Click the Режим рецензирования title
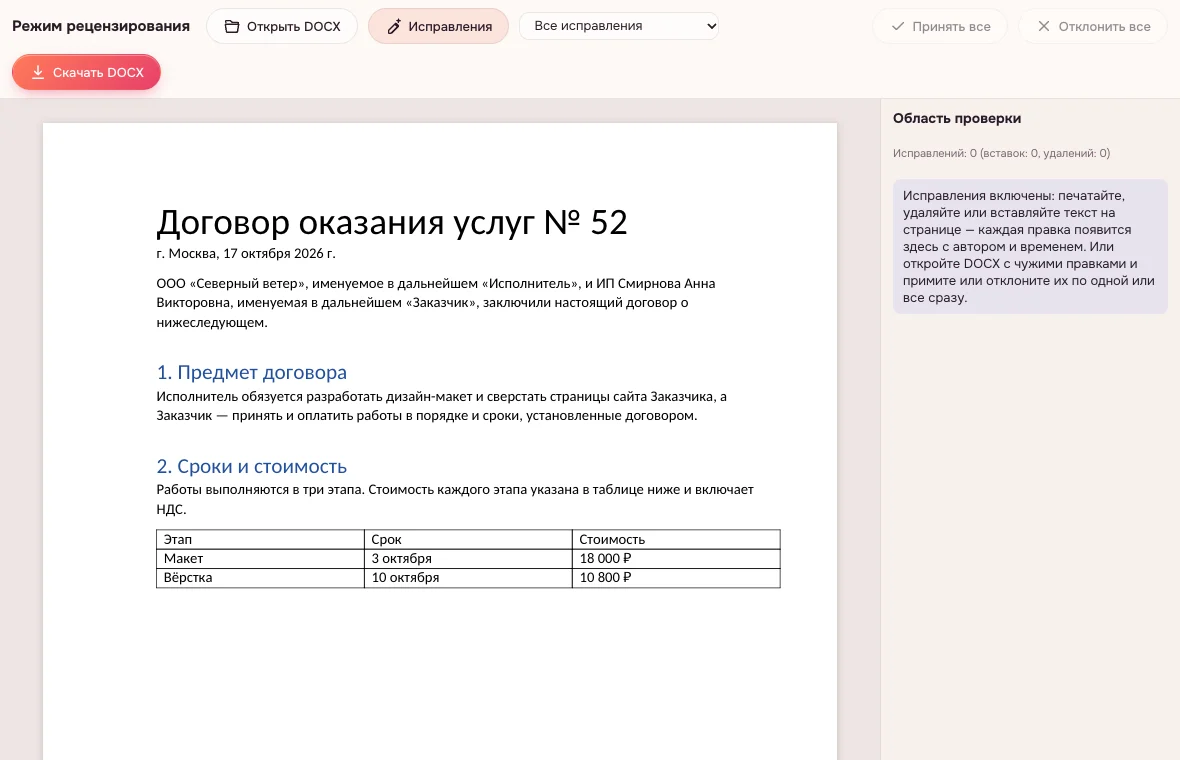Image resolution: width=1180 pixels, height=760 pixels. click(x=101, y=26)
